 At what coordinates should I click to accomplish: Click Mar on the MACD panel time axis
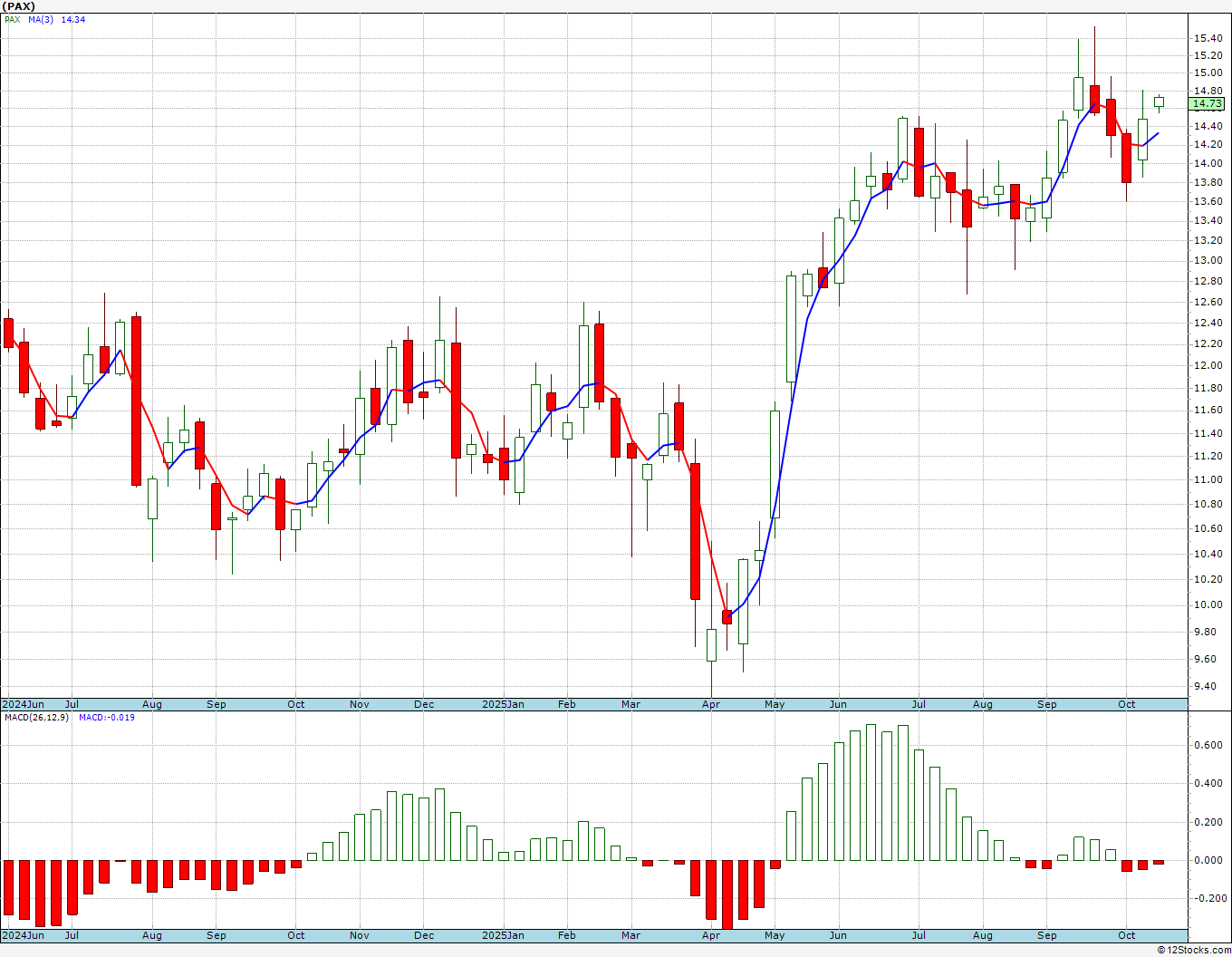(x=630, y=935)
